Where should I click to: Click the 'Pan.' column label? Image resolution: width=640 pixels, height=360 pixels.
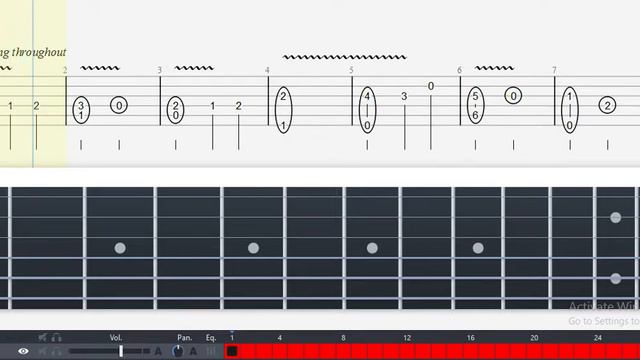(184, 338)
